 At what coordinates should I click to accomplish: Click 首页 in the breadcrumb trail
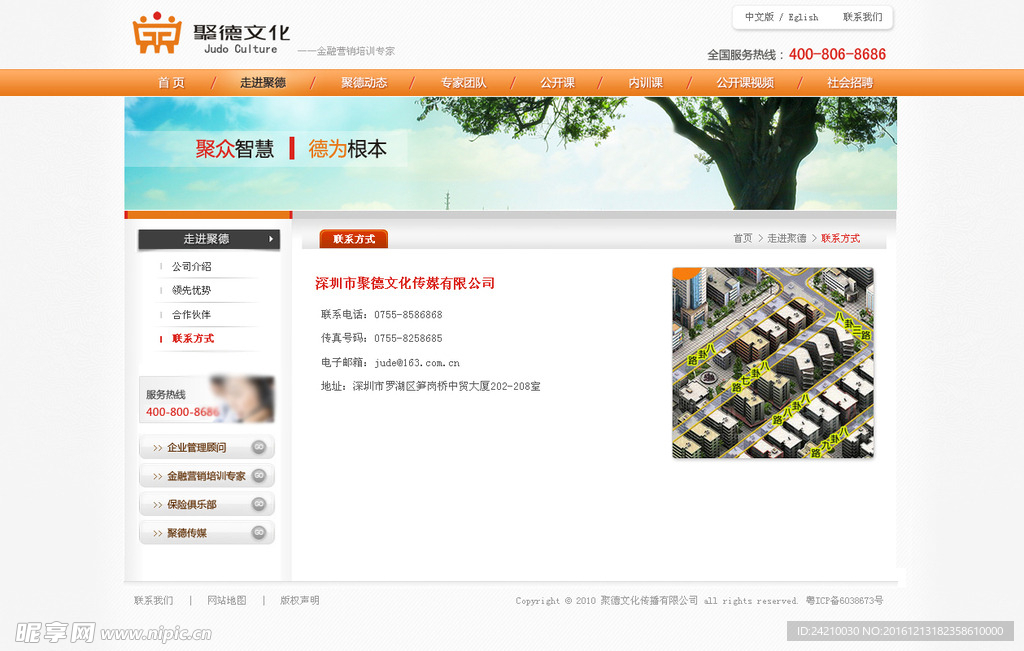[742, 239]
